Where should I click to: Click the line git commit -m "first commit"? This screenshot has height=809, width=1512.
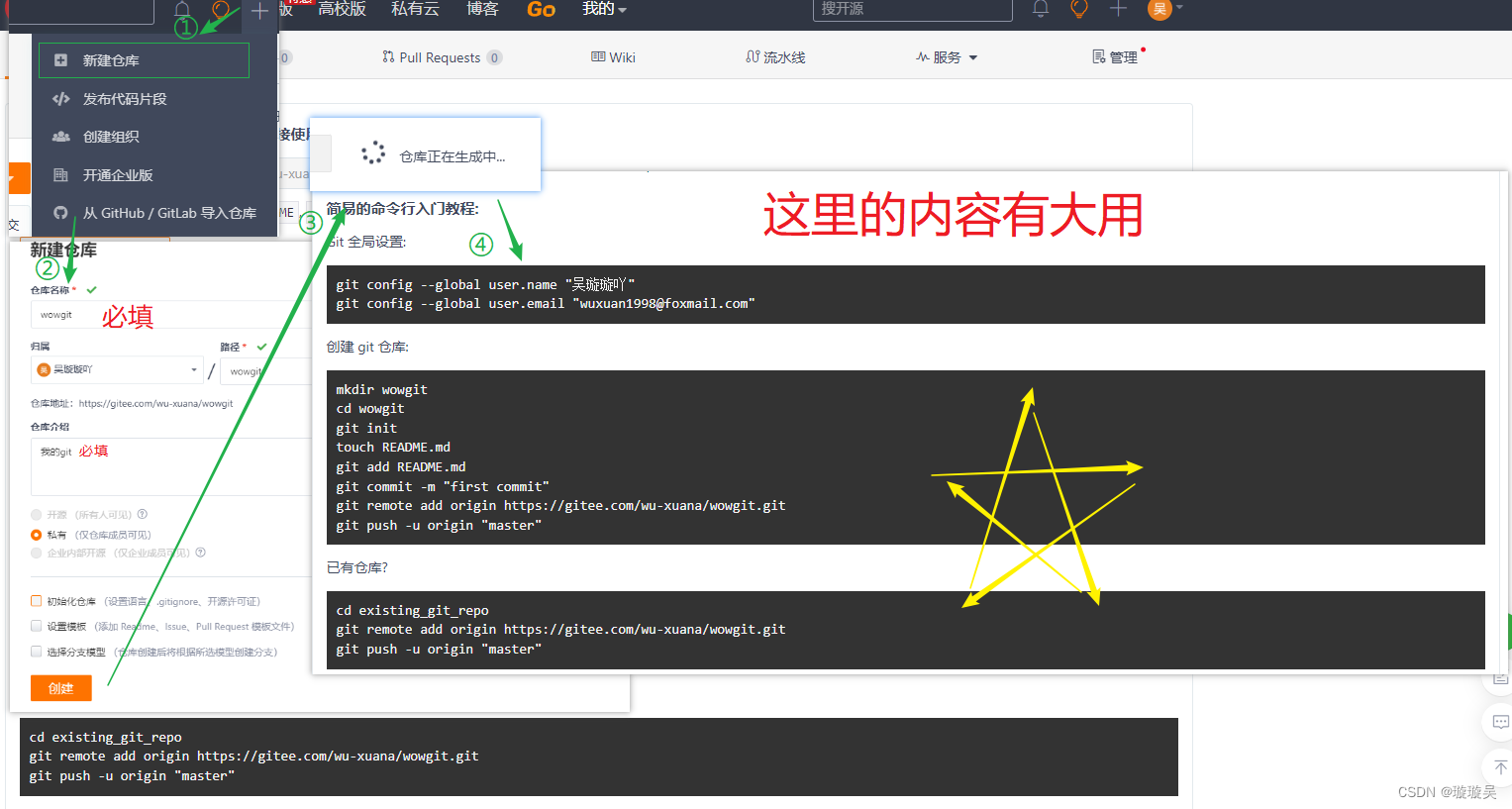point(443,487)
